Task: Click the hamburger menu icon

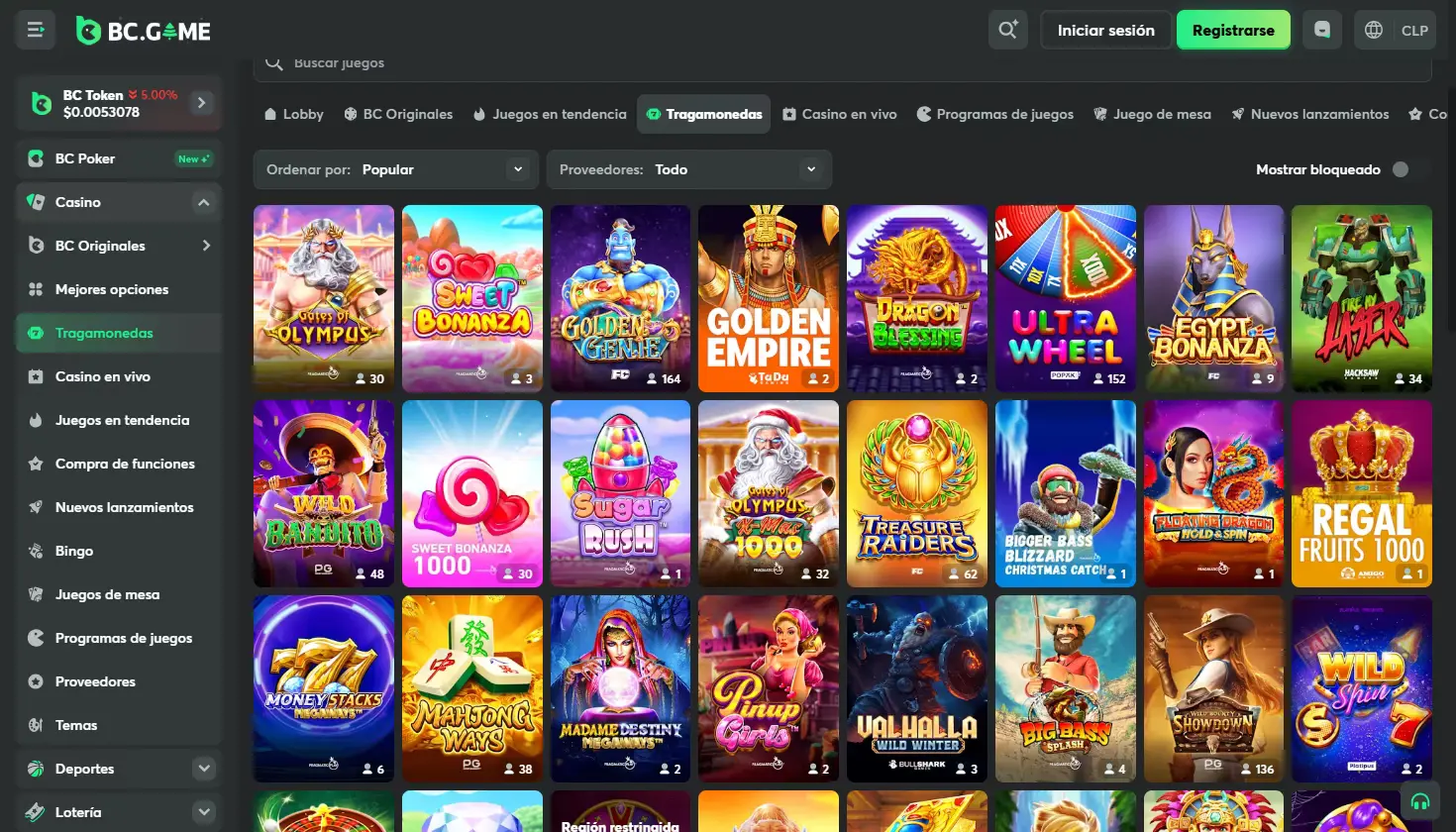Action: [36, 30]
